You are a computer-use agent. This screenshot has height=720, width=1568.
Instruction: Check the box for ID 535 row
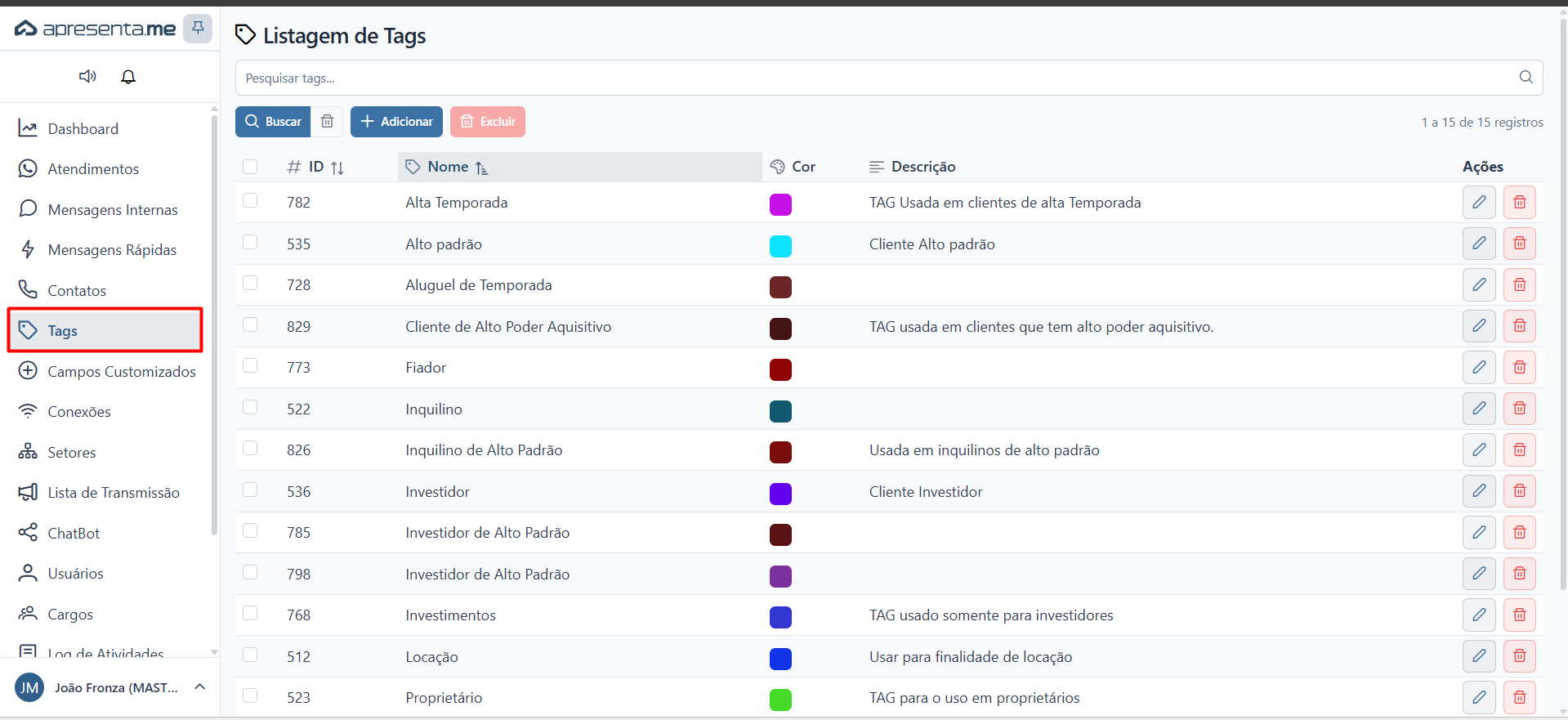[250, 243]
